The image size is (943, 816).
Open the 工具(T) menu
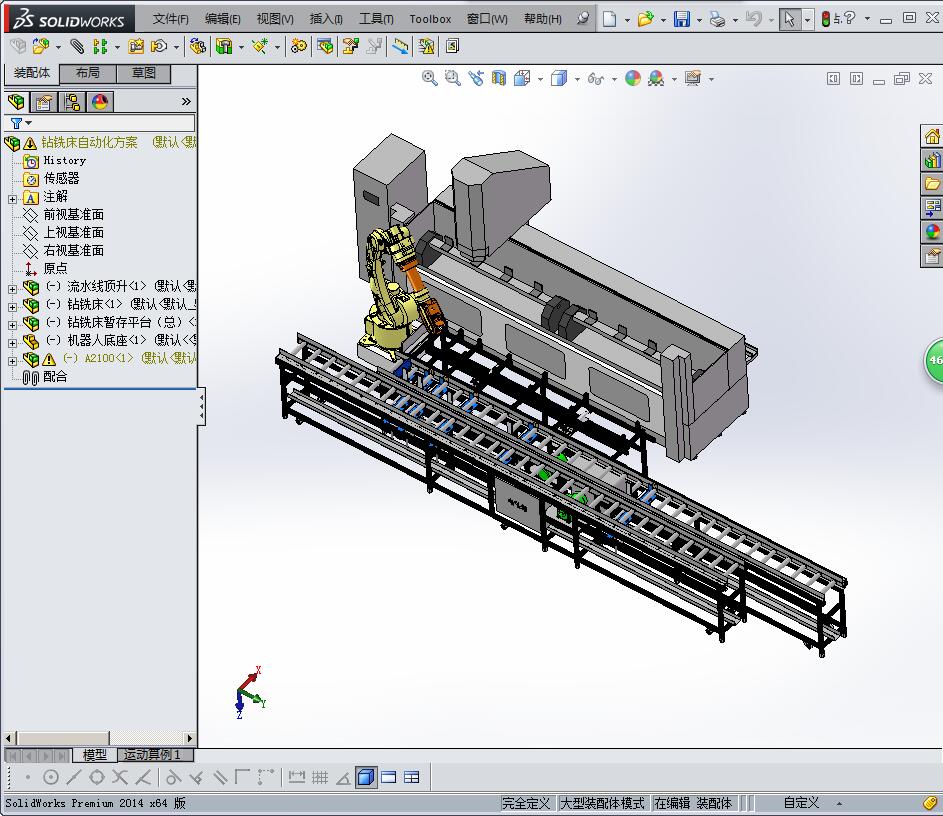(376, 19)
